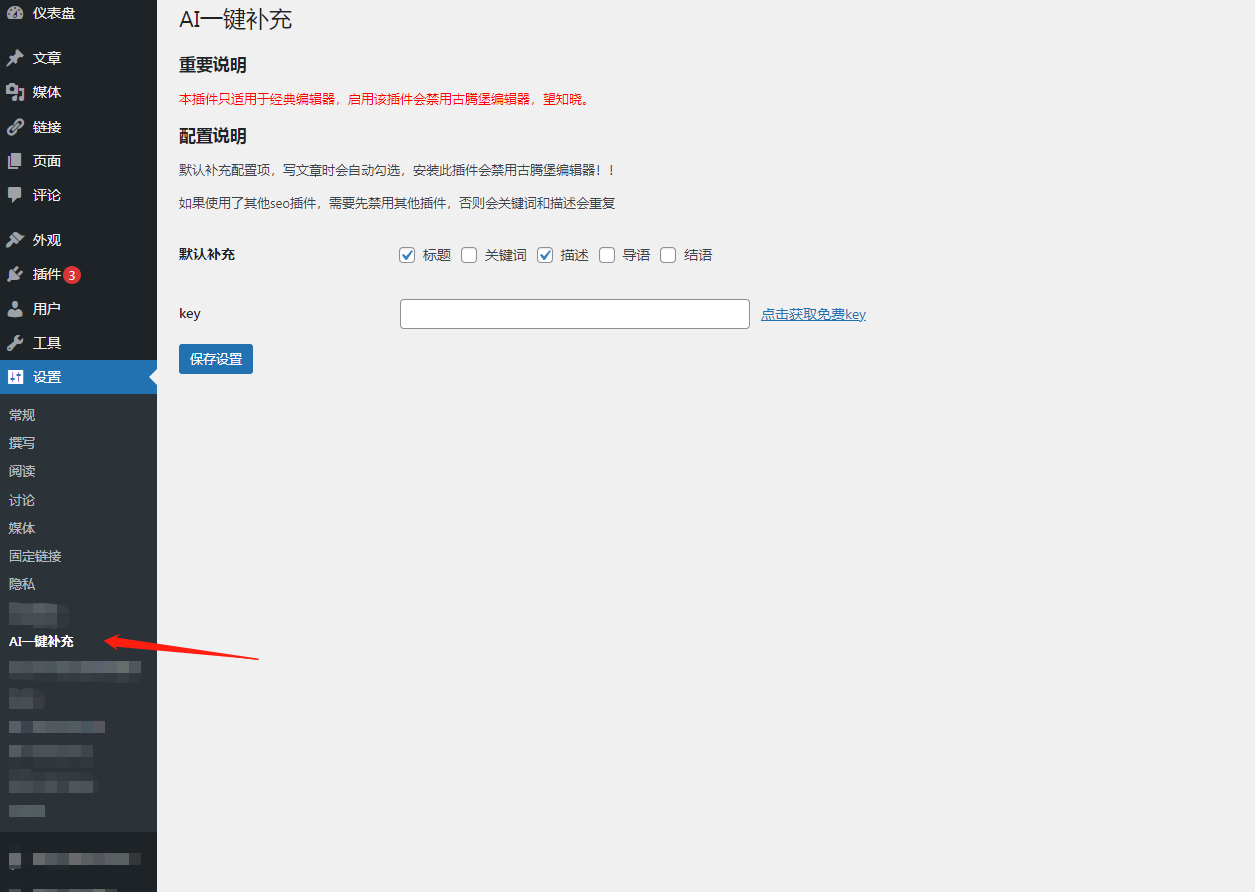Uncheck the 标题 checkbox
1255x892 pixels.
coord(407,255)
